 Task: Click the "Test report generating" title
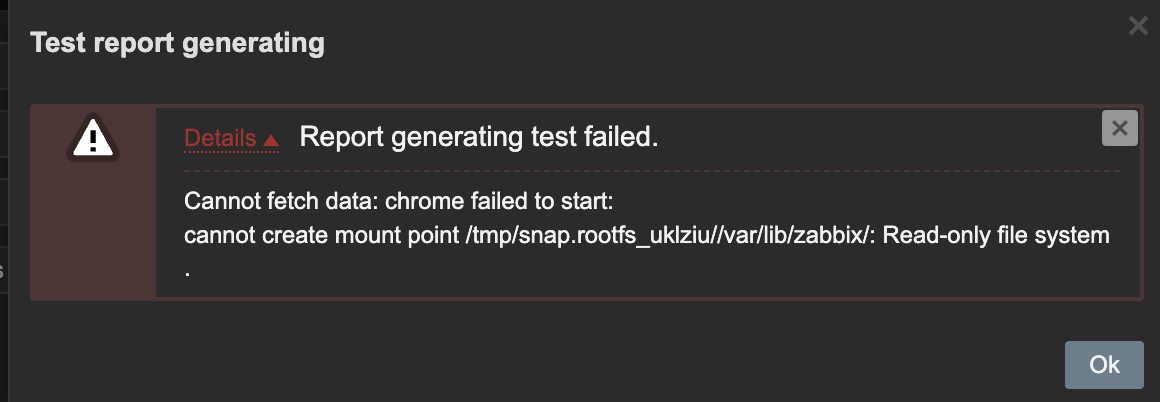point(177,44)
